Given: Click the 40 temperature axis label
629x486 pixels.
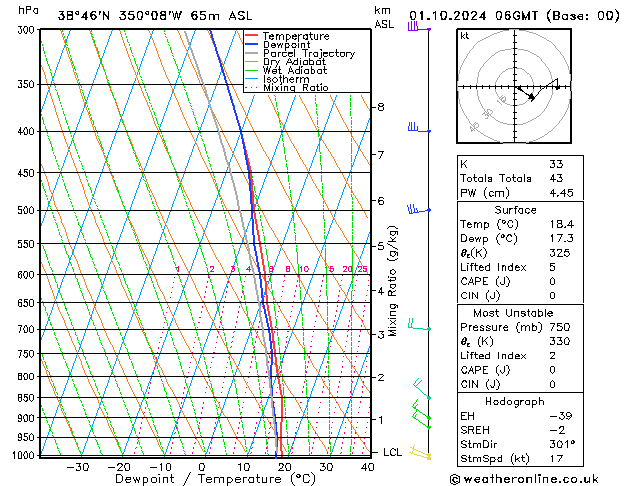Looking at the screenshot, I should (x=367, y=467).
